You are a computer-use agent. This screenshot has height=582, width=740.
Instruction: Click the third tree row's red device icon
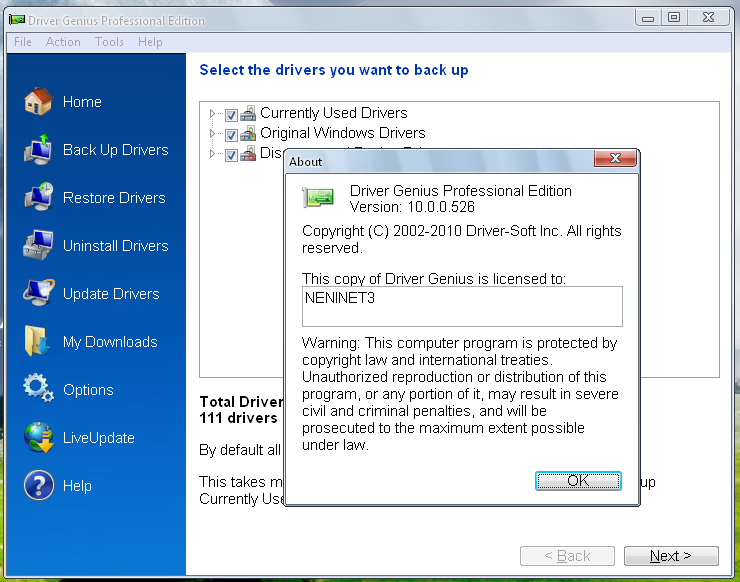[248, 154]
